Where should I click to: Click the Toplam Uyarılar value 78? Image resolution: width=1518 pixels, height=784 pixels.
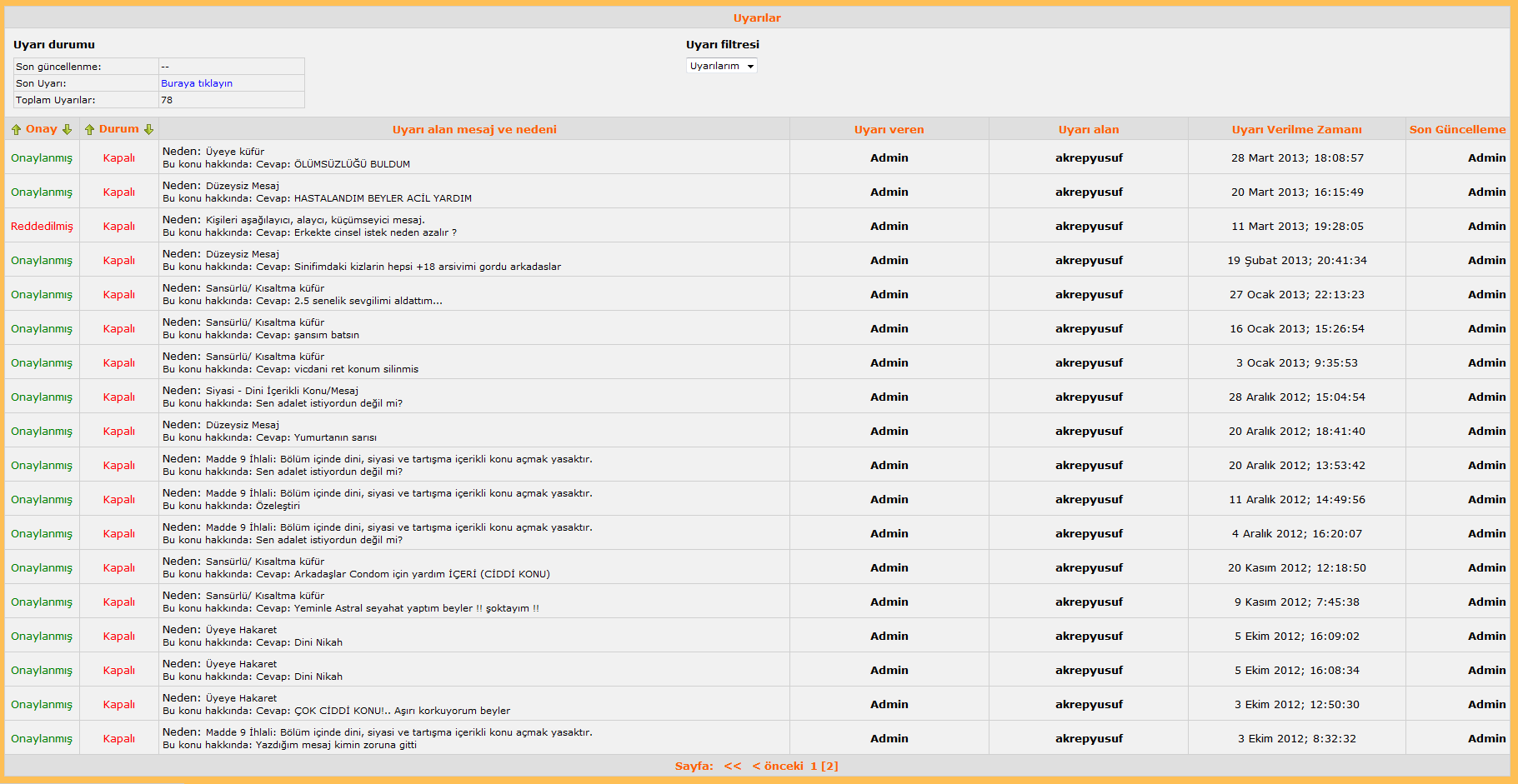pyautogui.click(x=167, y=100)
